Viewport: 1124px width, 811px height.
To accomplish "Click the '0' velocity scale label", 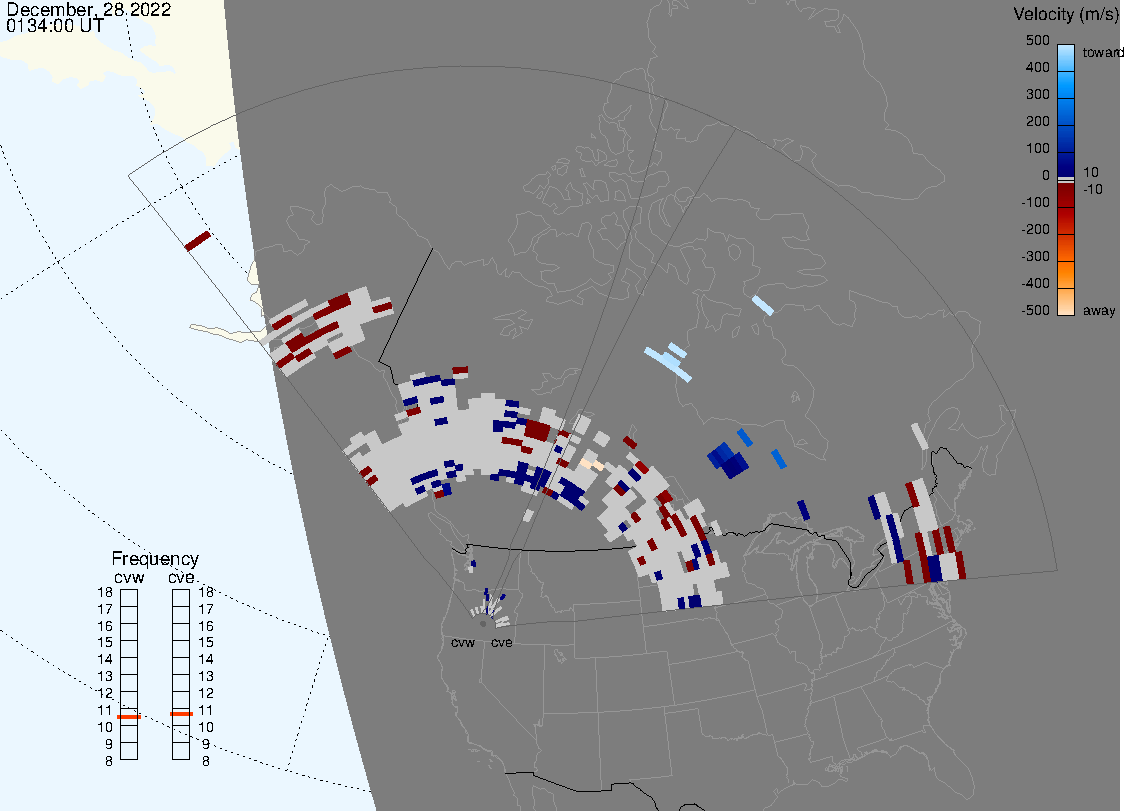I will pyautogui.click(x=1046, y=176).
